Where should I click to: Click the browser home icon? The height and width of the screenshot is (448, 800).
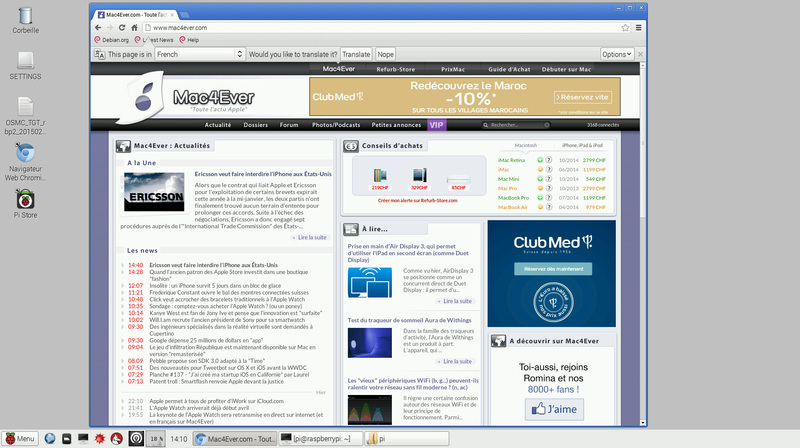point(134,28)
